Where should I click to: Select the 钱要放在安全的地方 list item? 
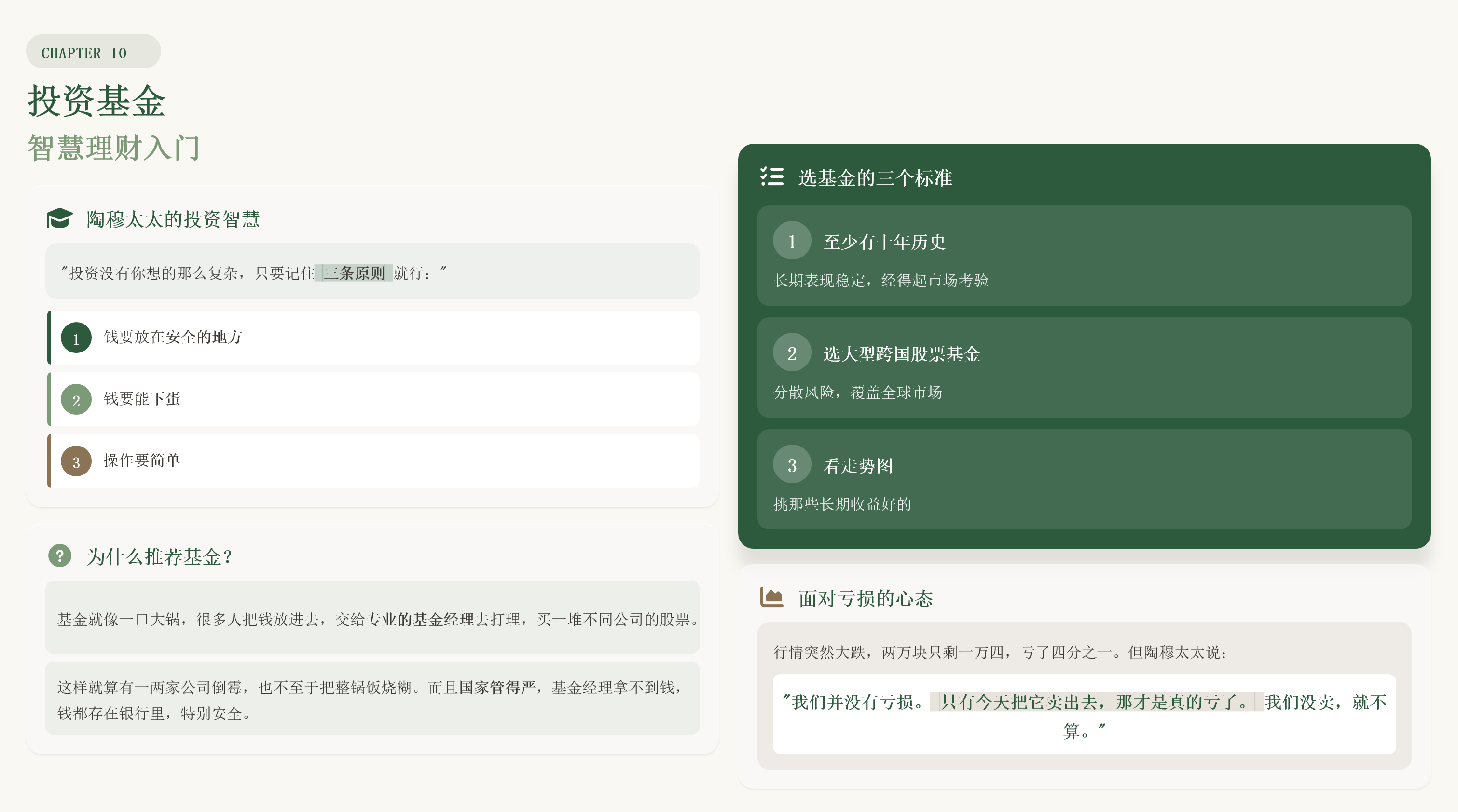[x=373, y=338]
